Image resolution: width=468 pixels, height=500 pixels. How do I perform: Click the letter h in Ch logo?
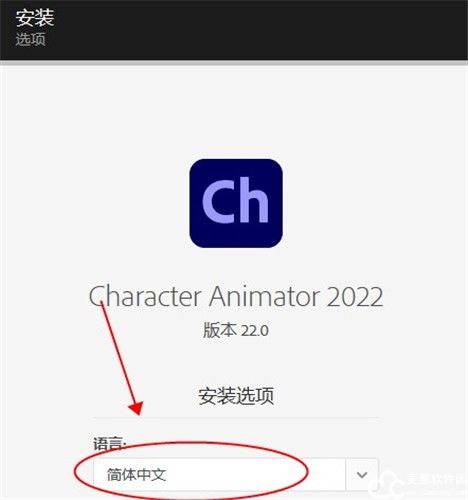254,199
